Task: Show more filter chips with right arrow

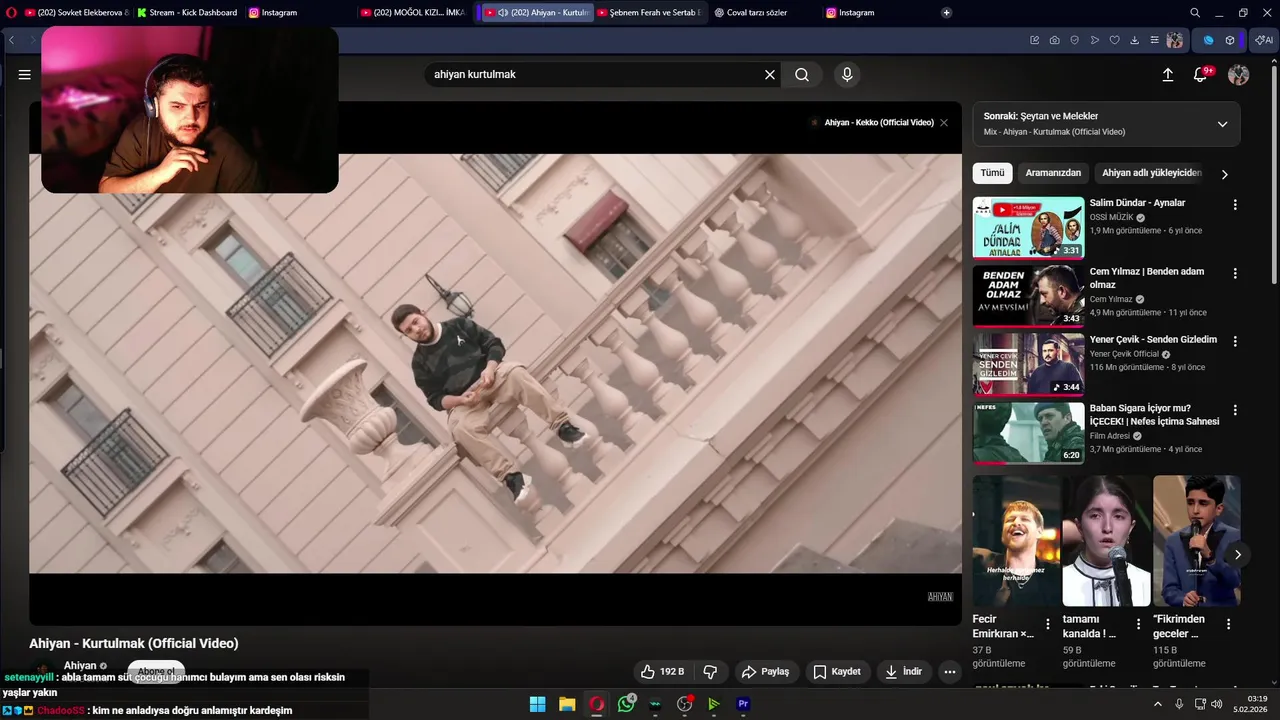Action: pyautogui.click(x=1224, y=174)
